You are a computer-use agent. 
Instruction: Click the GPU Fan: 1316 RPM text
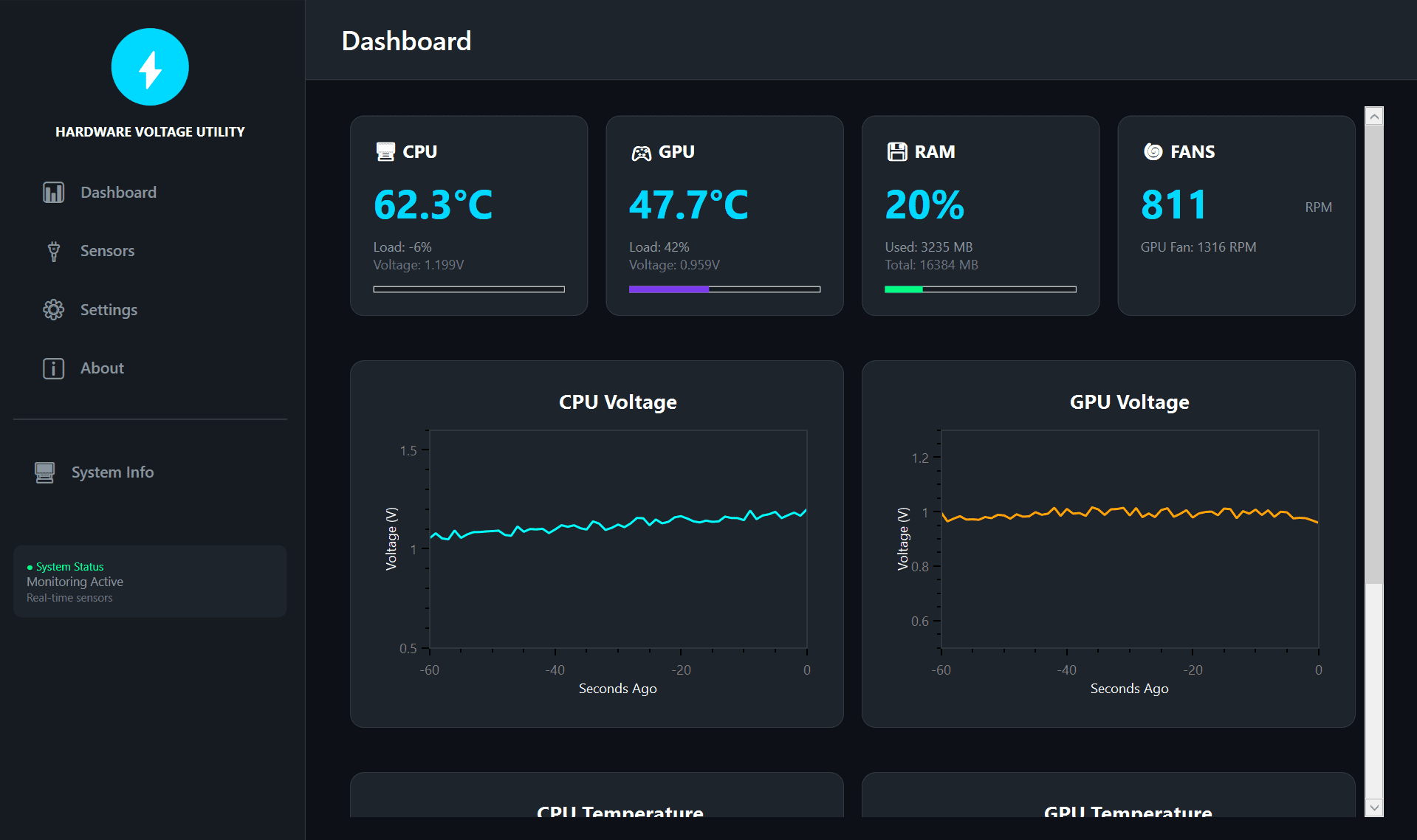point(1198,247)
